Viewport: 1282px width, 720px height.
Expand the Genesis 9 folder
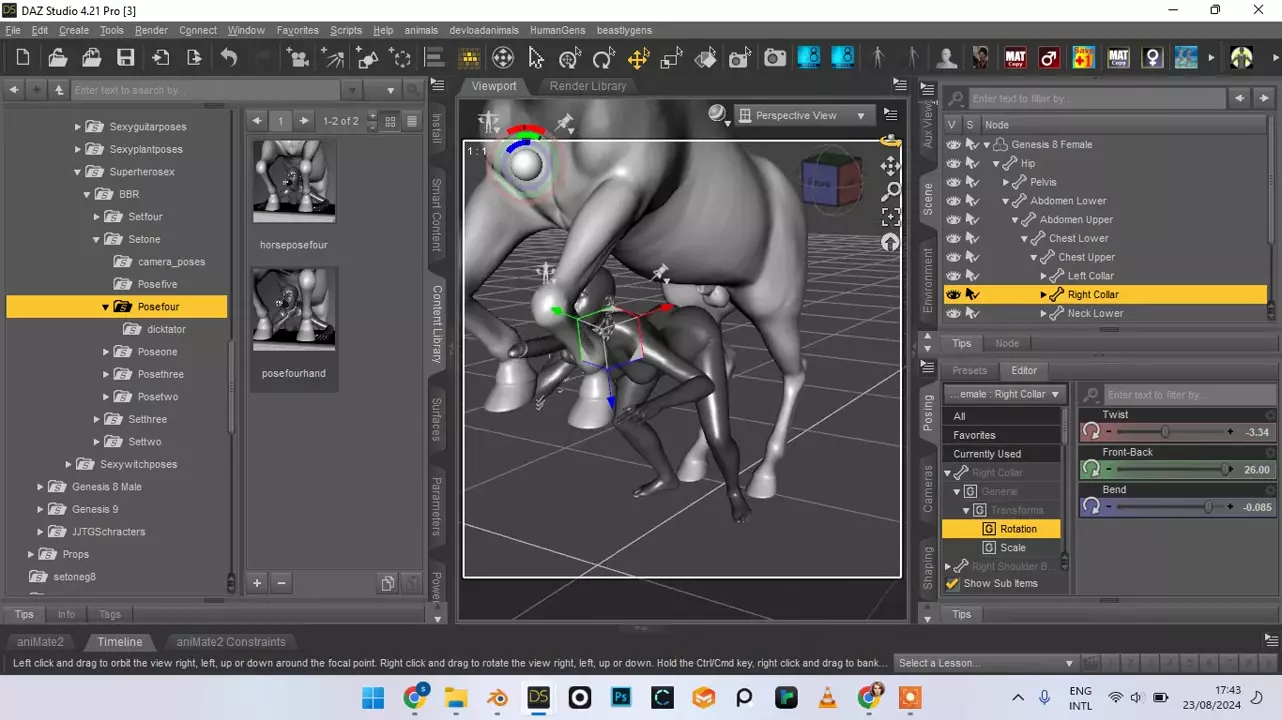(40, 509)
